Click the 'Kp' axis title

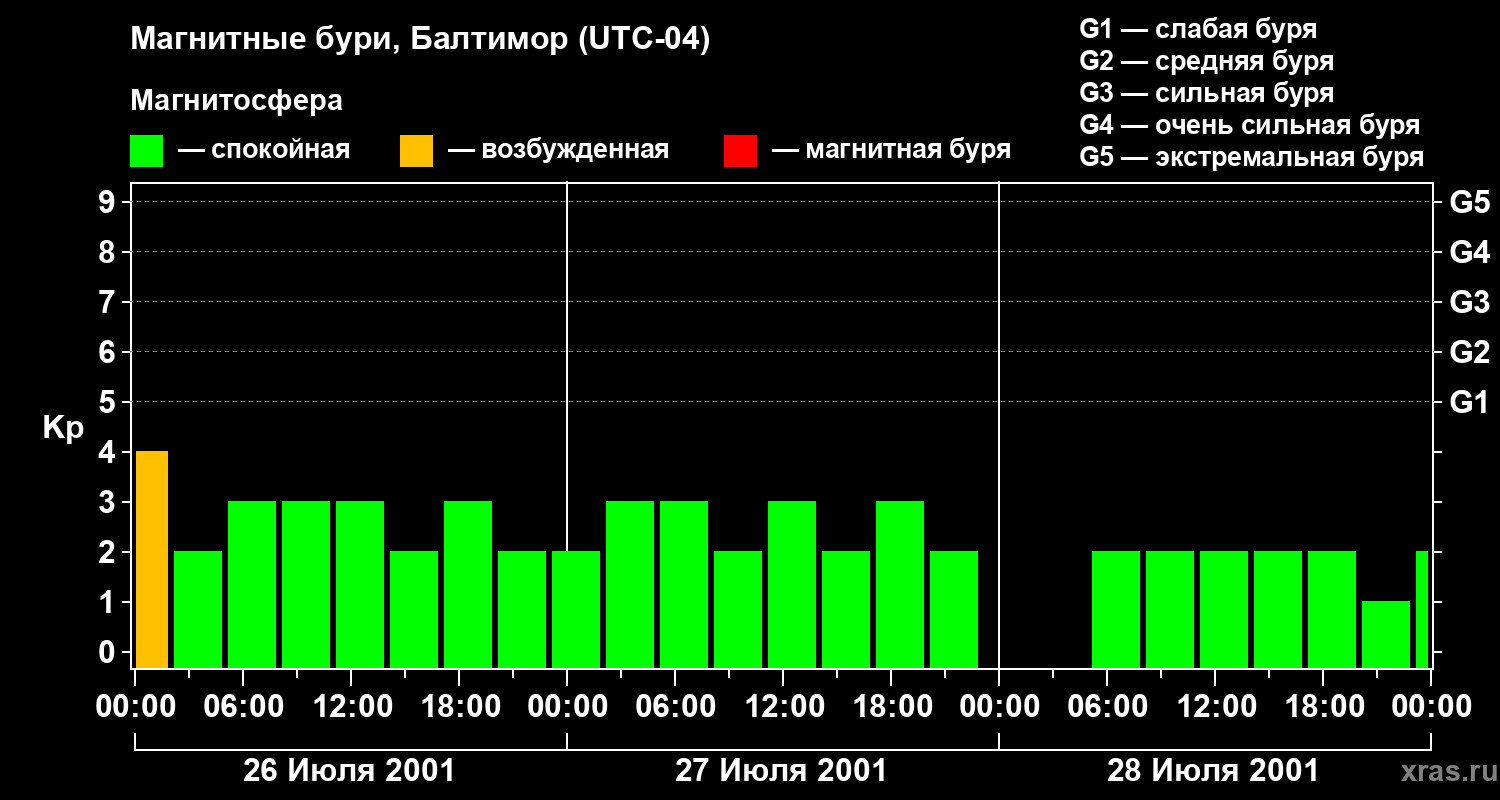click(63, 428)
